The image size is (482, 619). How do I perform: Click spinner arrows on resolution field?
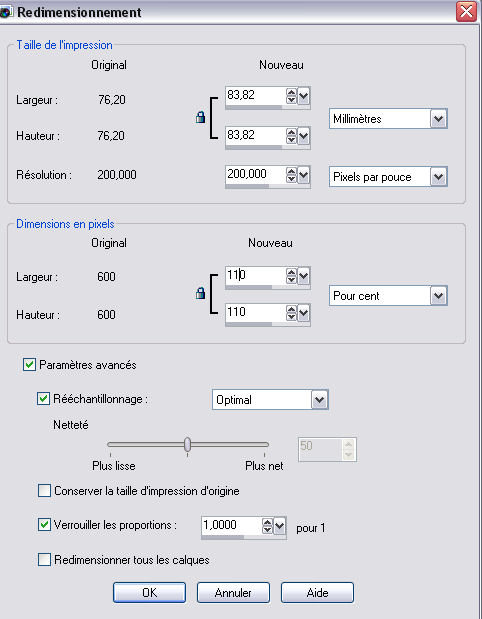pyautogui.click(x=291, y=175)
